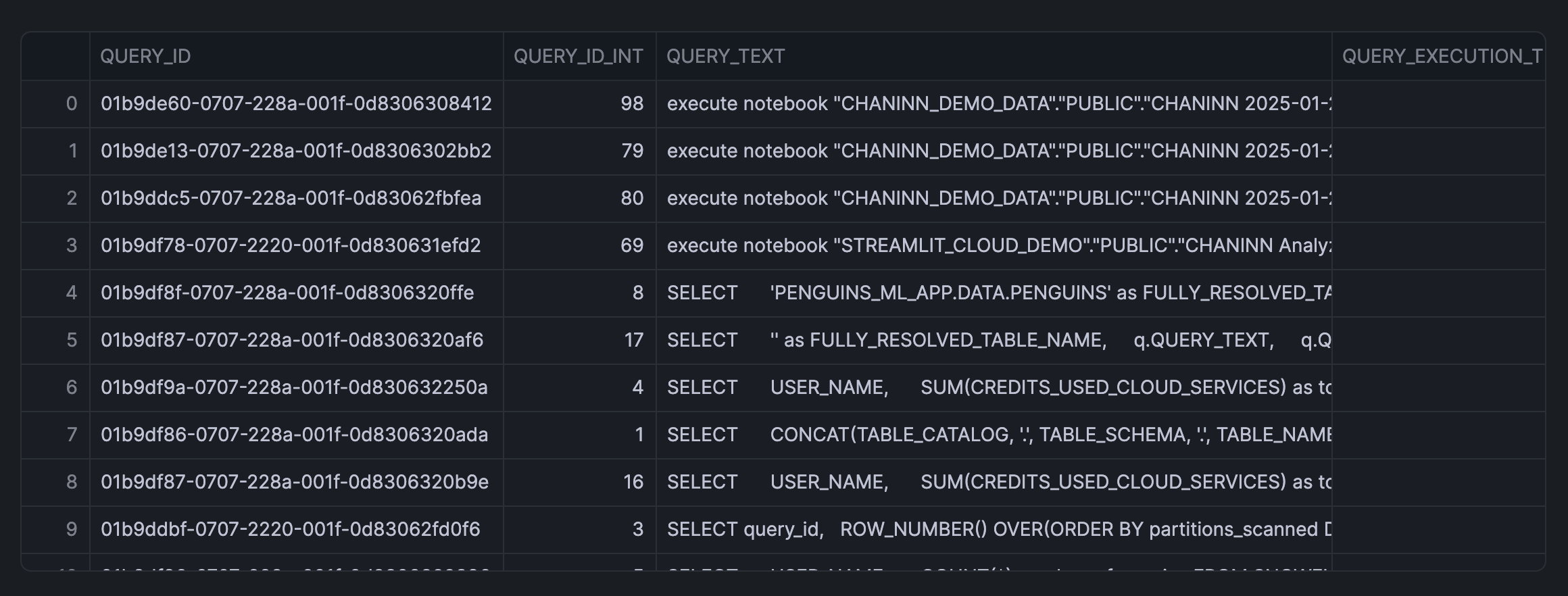Select query ID ending in 32250a
1568x596 pixels.
pyautogui.click(x=294, y=387)
